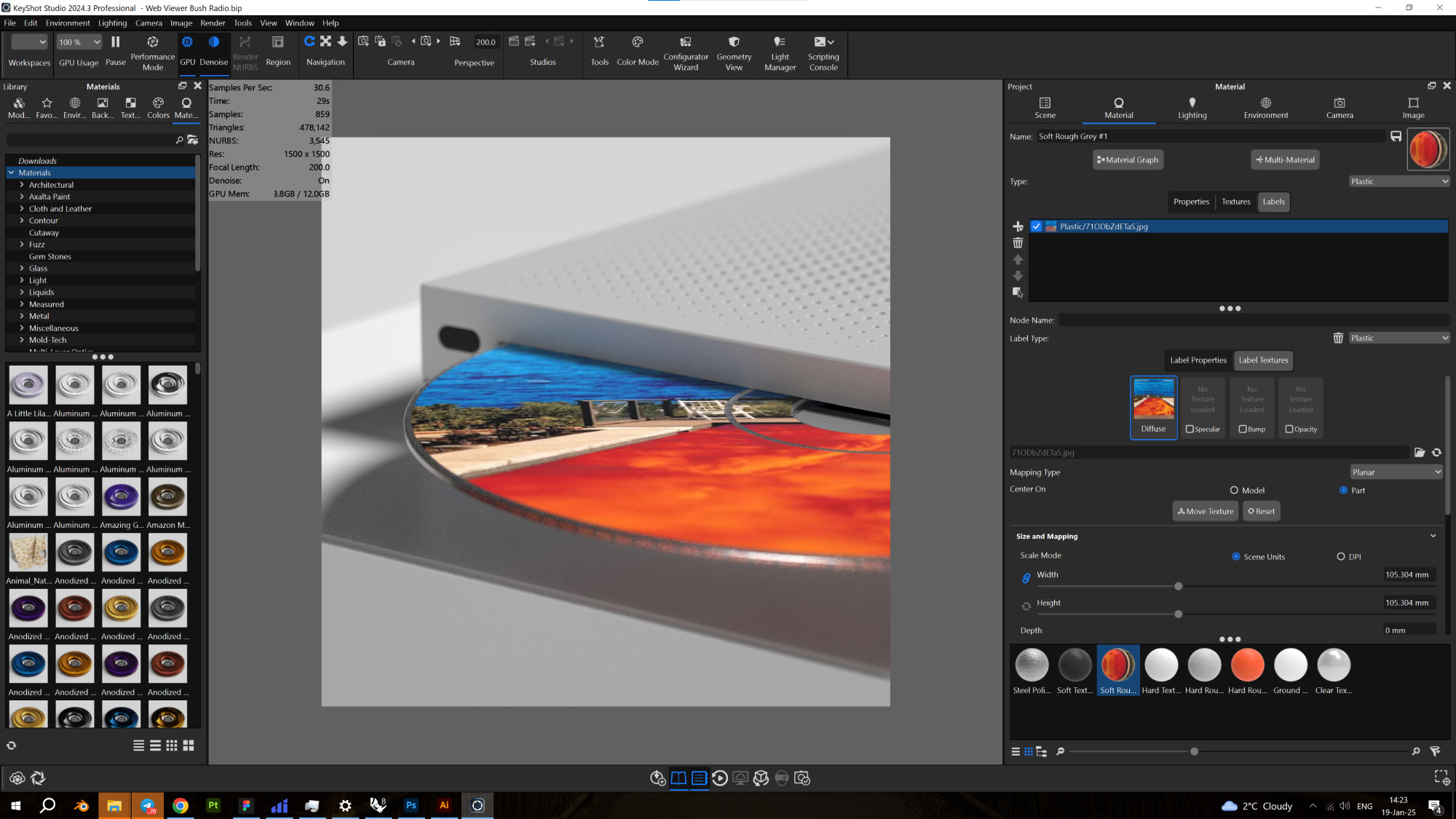This screenshot has width=1456, height=819.
Task: Click the Configurator Wizard icon
Action: tap(685, 42)
